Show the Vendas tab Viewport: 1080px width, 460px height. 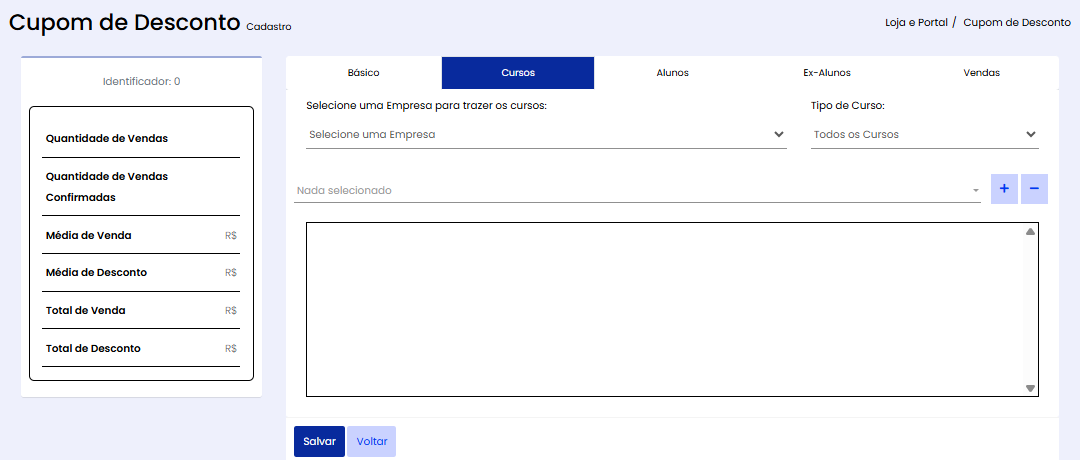click(981, 73)
